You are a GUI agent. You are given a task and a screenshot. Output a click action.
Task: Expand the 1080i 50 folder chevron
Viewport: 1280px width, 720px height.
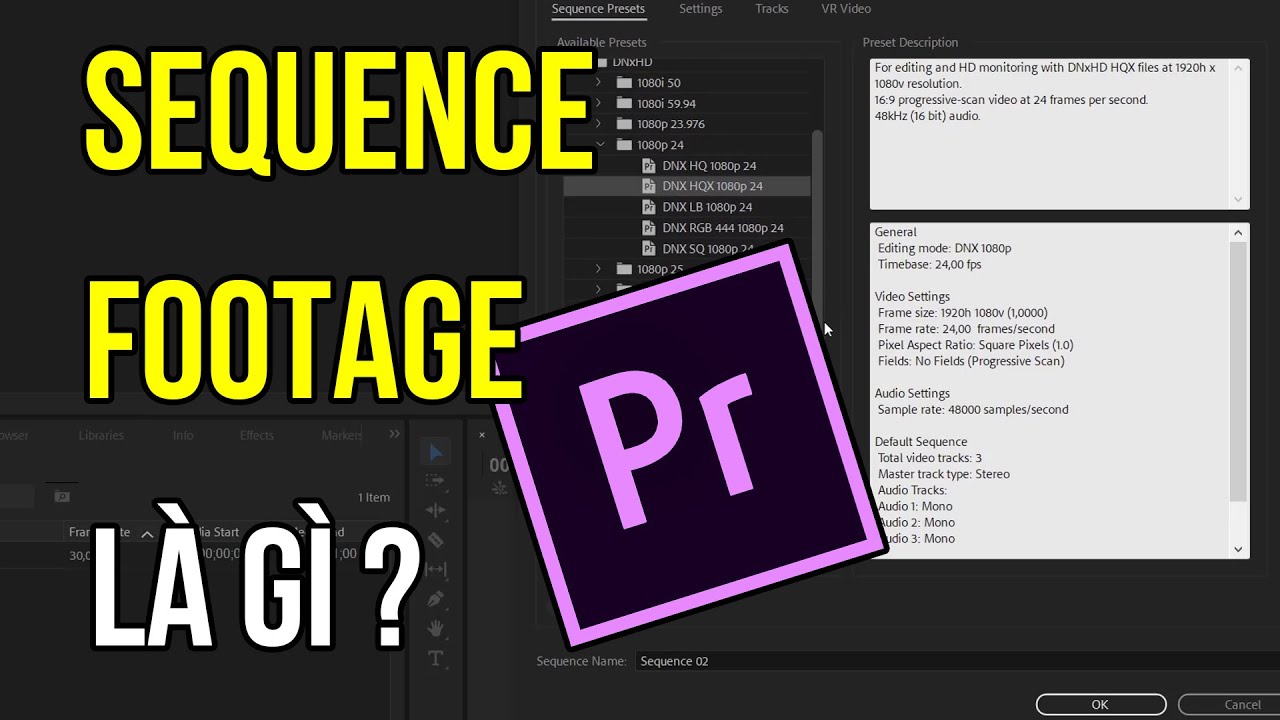point(598,82)
